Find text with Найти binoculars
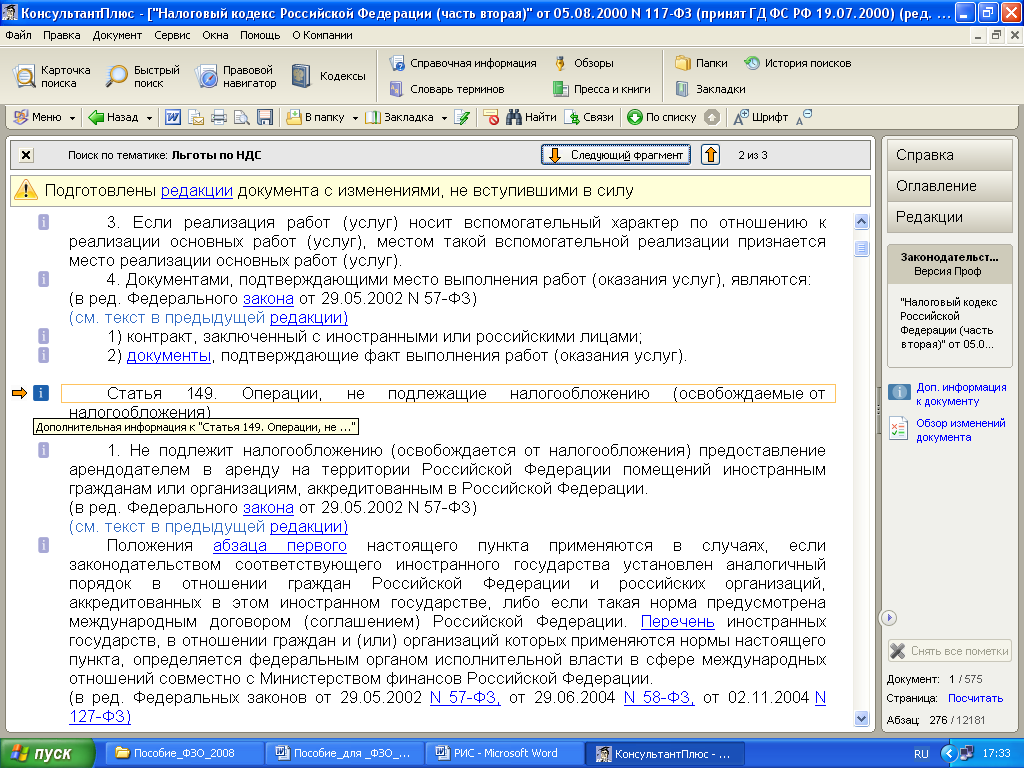 pyautogui.click(x=531, y=118)
